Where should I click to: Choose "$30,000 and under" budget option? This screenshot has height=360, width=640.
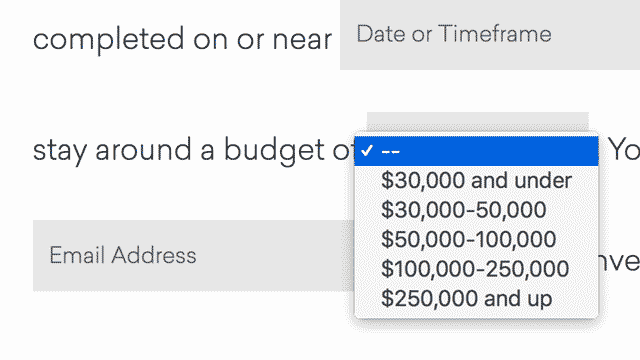[476, 180]
